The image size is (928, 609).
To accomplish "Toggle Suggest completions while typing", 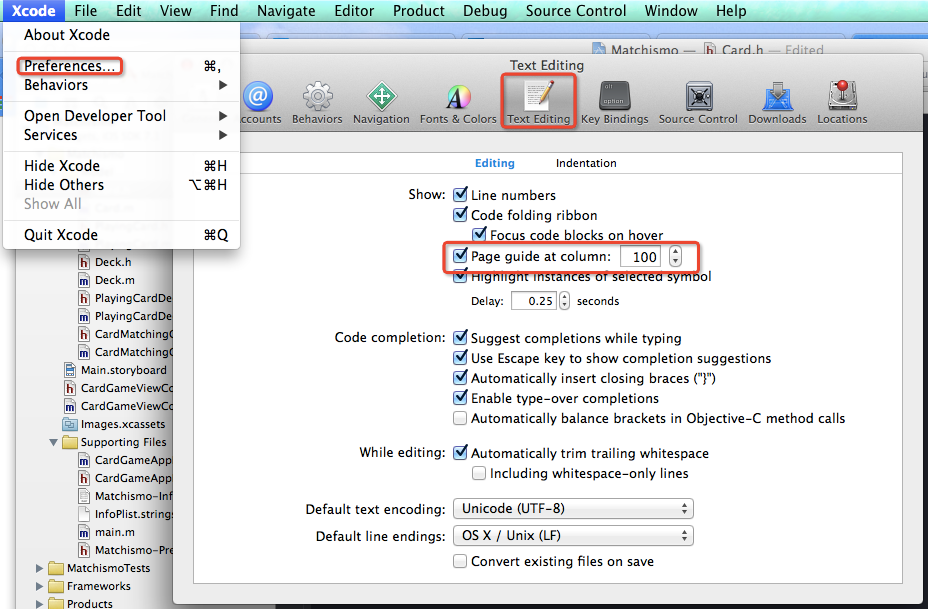I will click(460, 338).
